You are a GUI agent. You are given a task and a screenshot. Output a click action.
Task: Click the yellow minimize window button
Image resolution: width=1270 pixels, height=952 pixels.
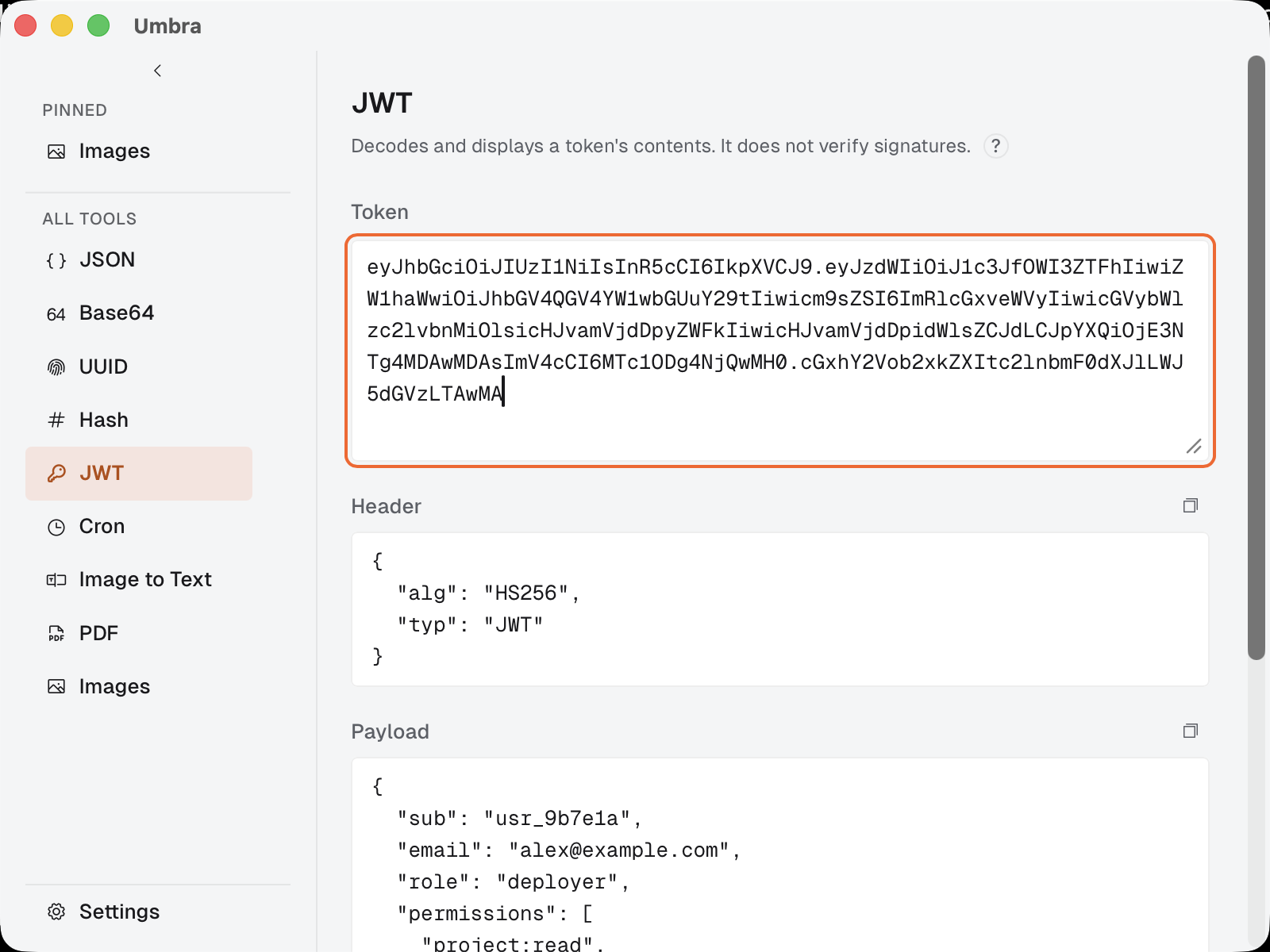tap(62, 26)
